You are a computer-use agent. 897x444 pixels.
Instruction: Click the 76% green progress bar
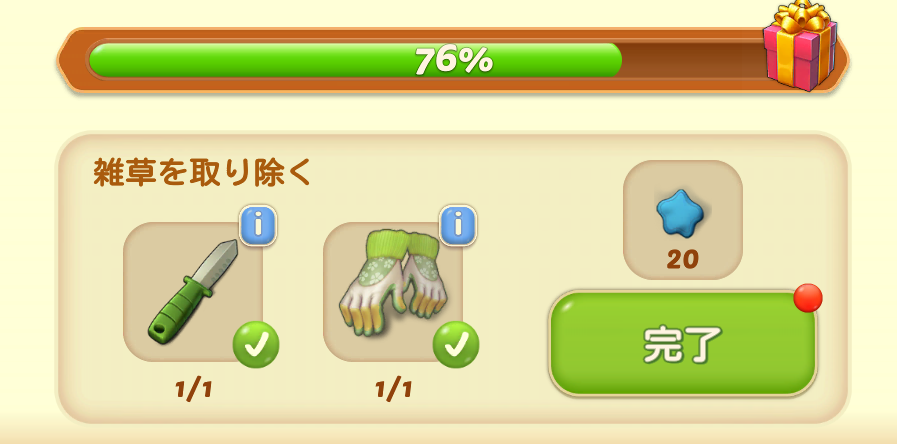coord(355,60)
